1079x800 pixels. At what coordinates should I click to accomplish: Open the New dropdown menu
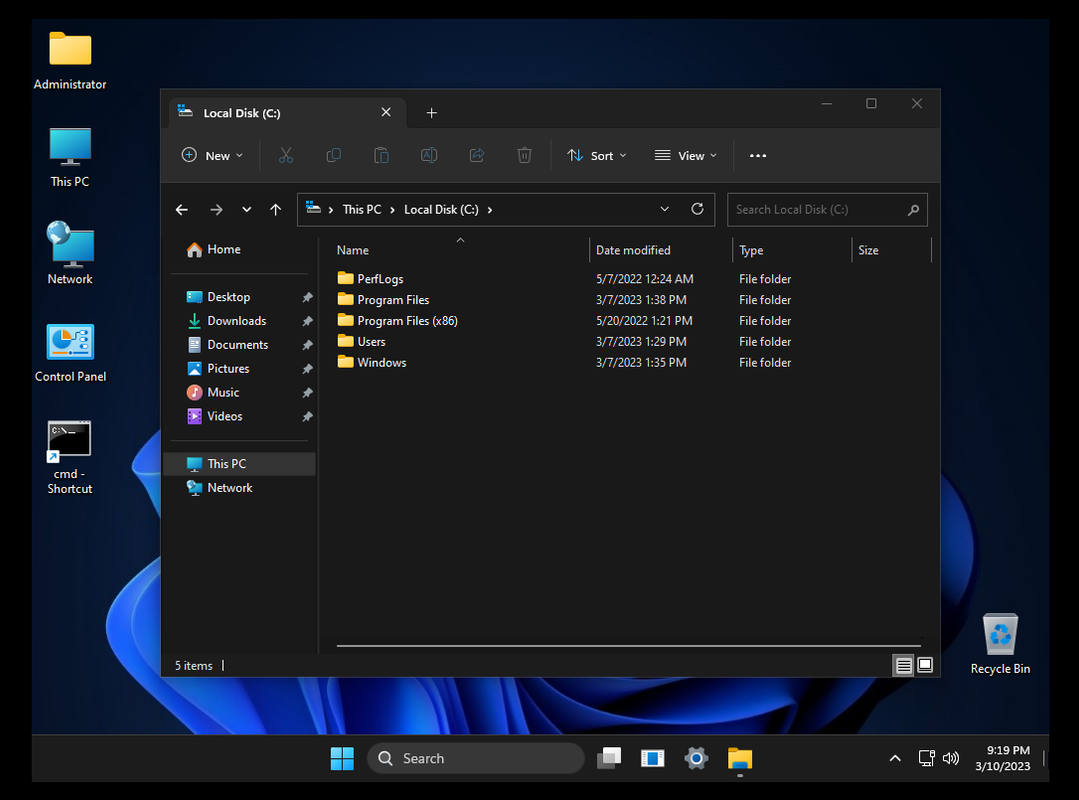(x=212, y=155)
